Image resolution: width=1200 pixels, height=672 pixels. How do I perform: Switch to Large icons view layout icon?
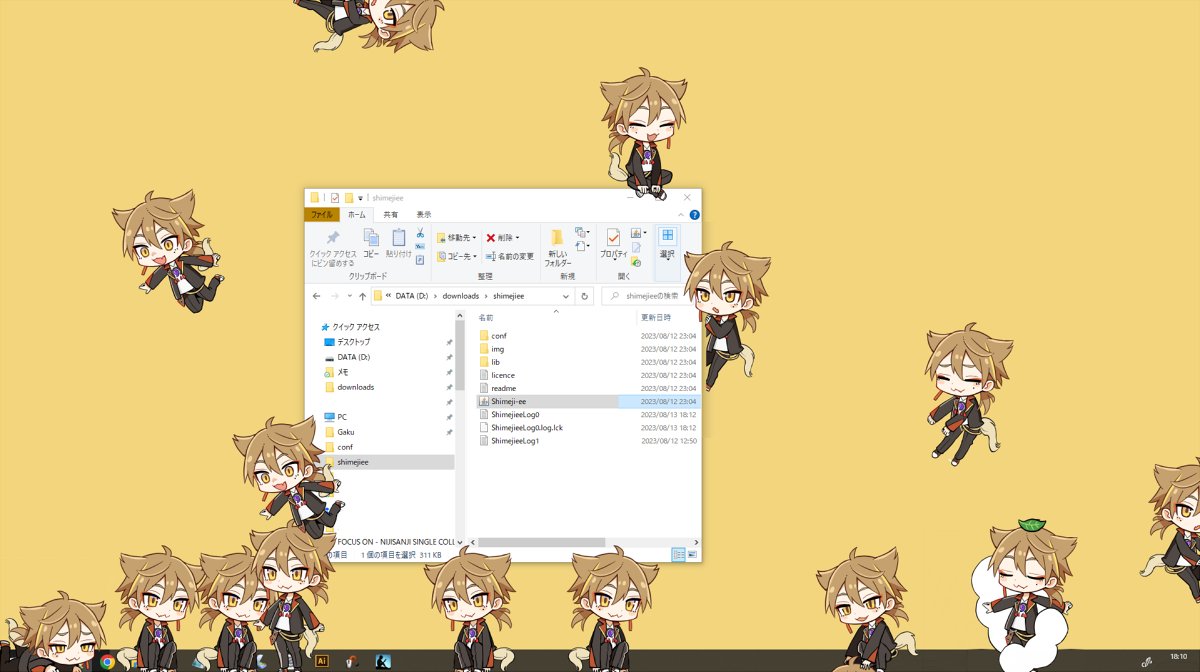(692, 554)
